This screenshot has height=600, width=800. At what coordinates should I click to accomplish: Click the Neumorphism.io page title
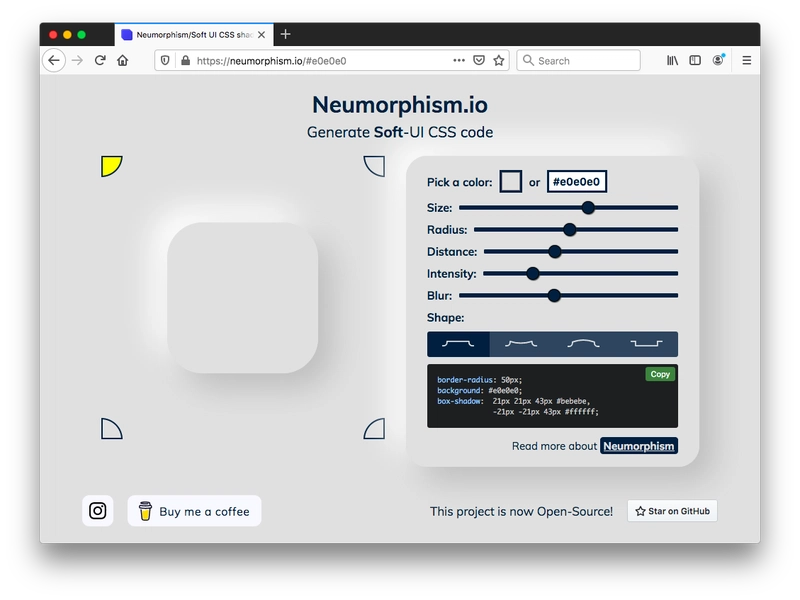[x=400, y=105]
